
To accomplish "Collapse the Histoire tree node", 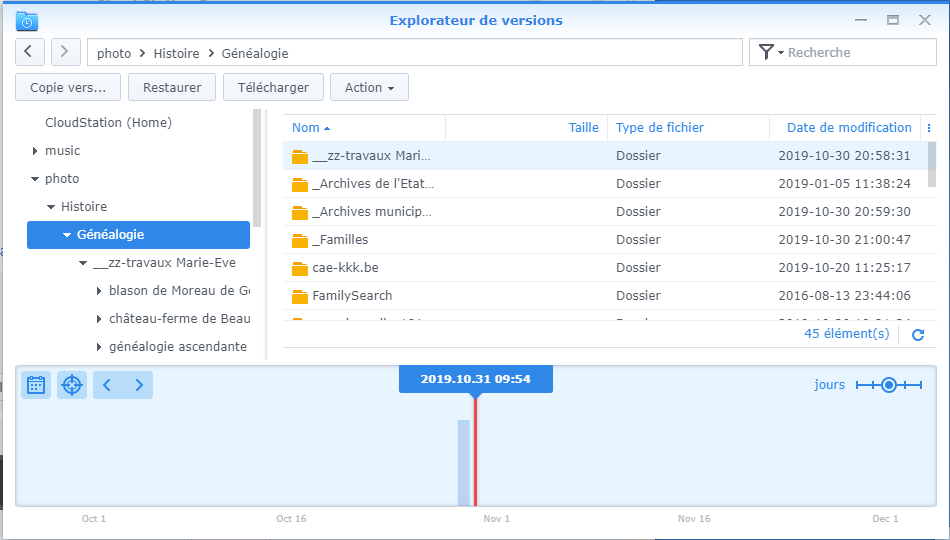I will (51, 207).
